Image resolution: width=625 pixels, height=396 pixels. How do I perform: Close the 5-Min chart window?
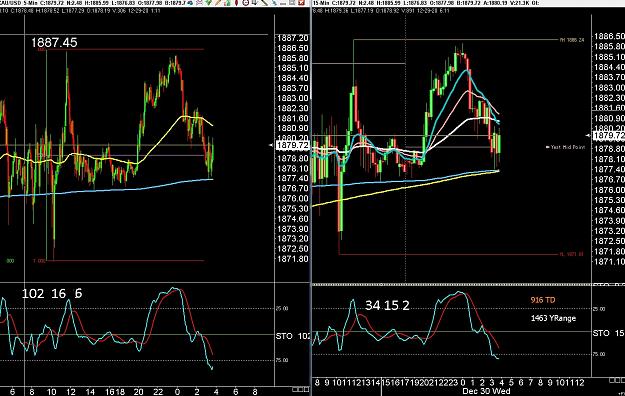coord(301,2)
